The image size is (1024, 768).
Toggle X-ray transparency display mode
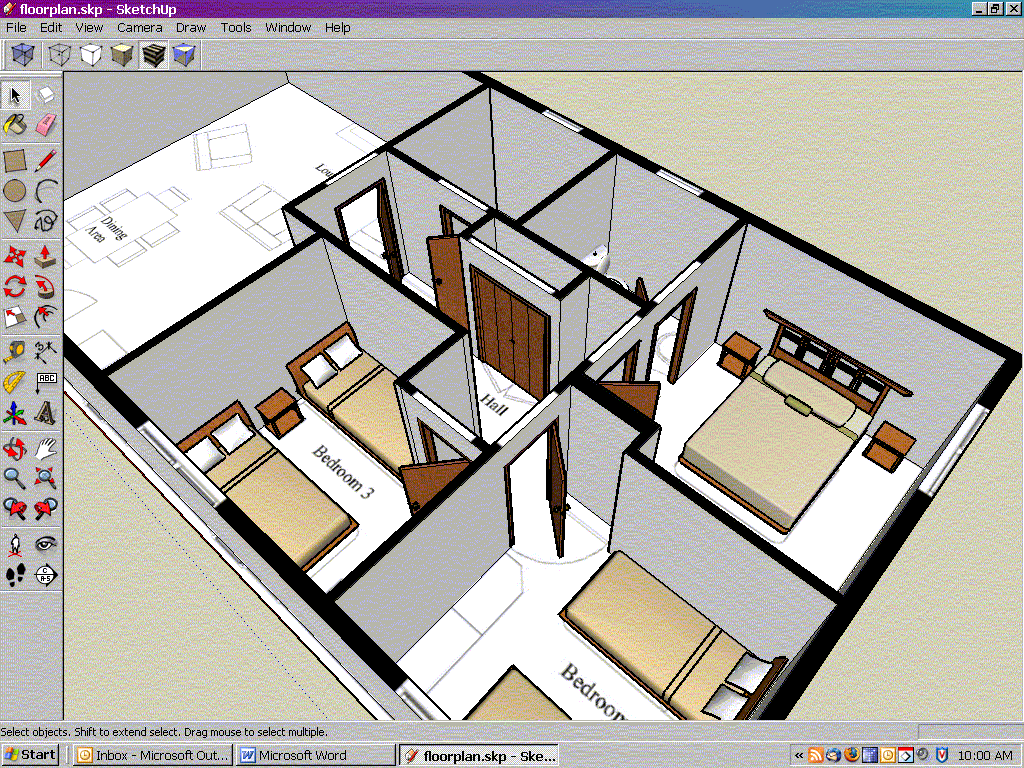point(22,54)
